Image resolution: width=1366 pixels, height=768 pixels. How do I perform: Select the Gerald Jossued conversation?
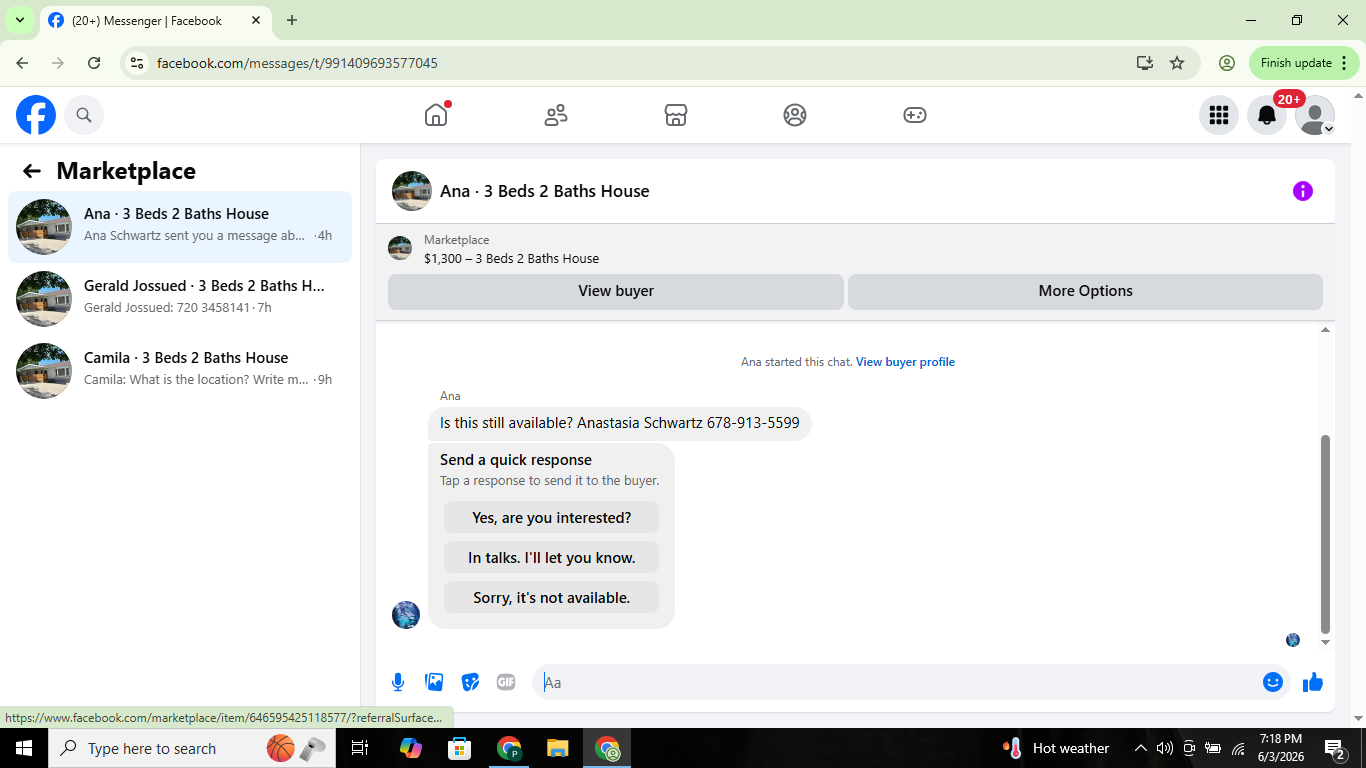(x=180, y=299)
